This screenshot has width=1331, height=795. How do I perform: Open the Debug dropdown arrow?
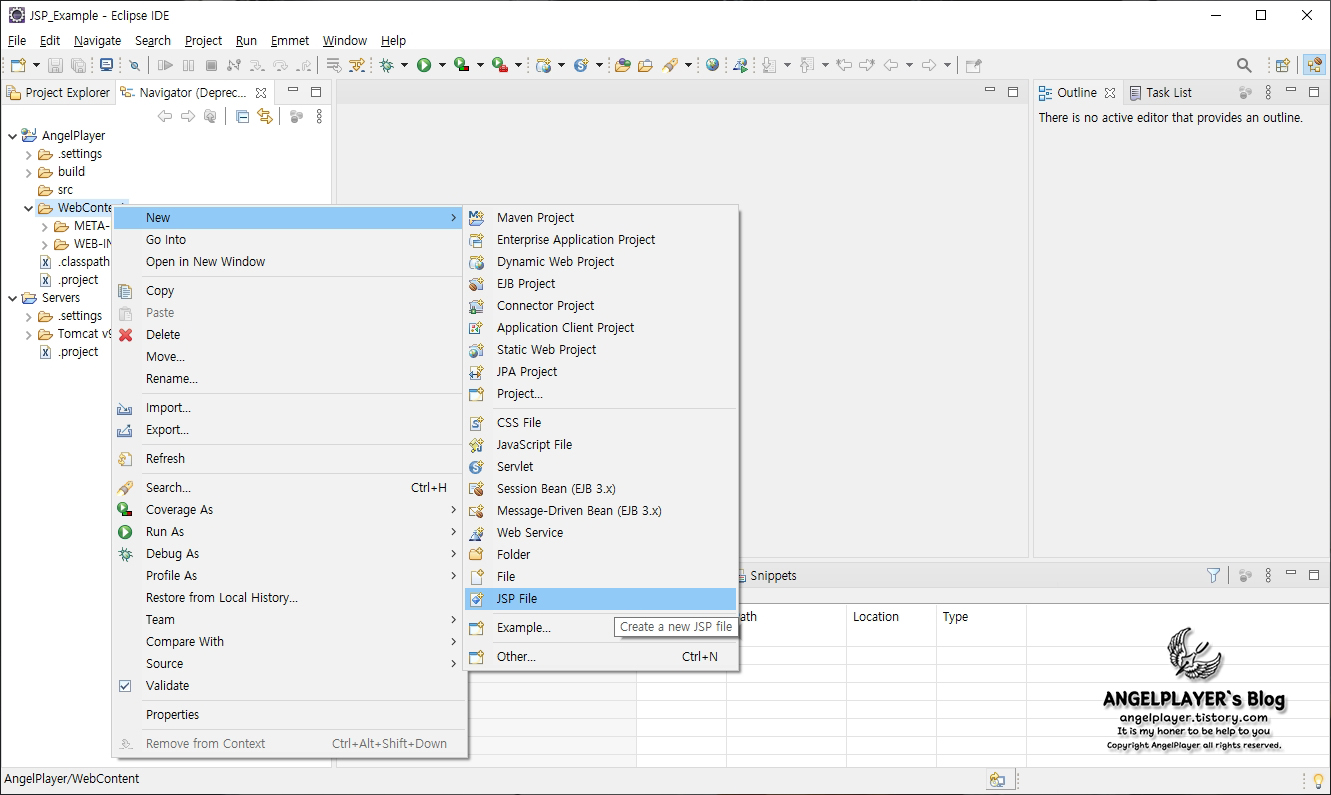[x=405, y=65]
